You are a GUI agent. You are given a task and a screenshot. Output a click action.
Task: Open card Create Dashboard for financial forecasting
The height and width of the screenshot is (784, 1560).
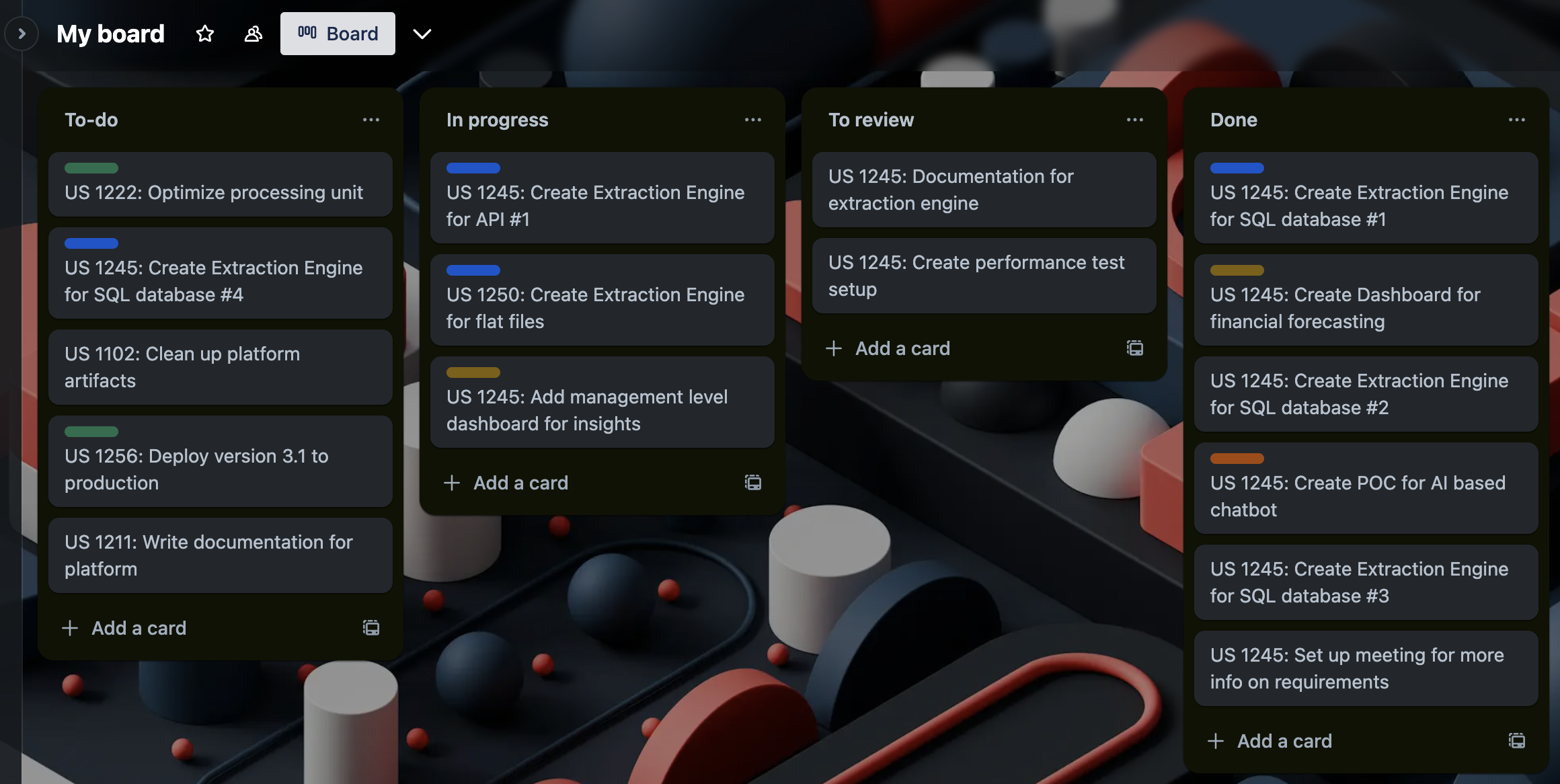click(1366, 300)
